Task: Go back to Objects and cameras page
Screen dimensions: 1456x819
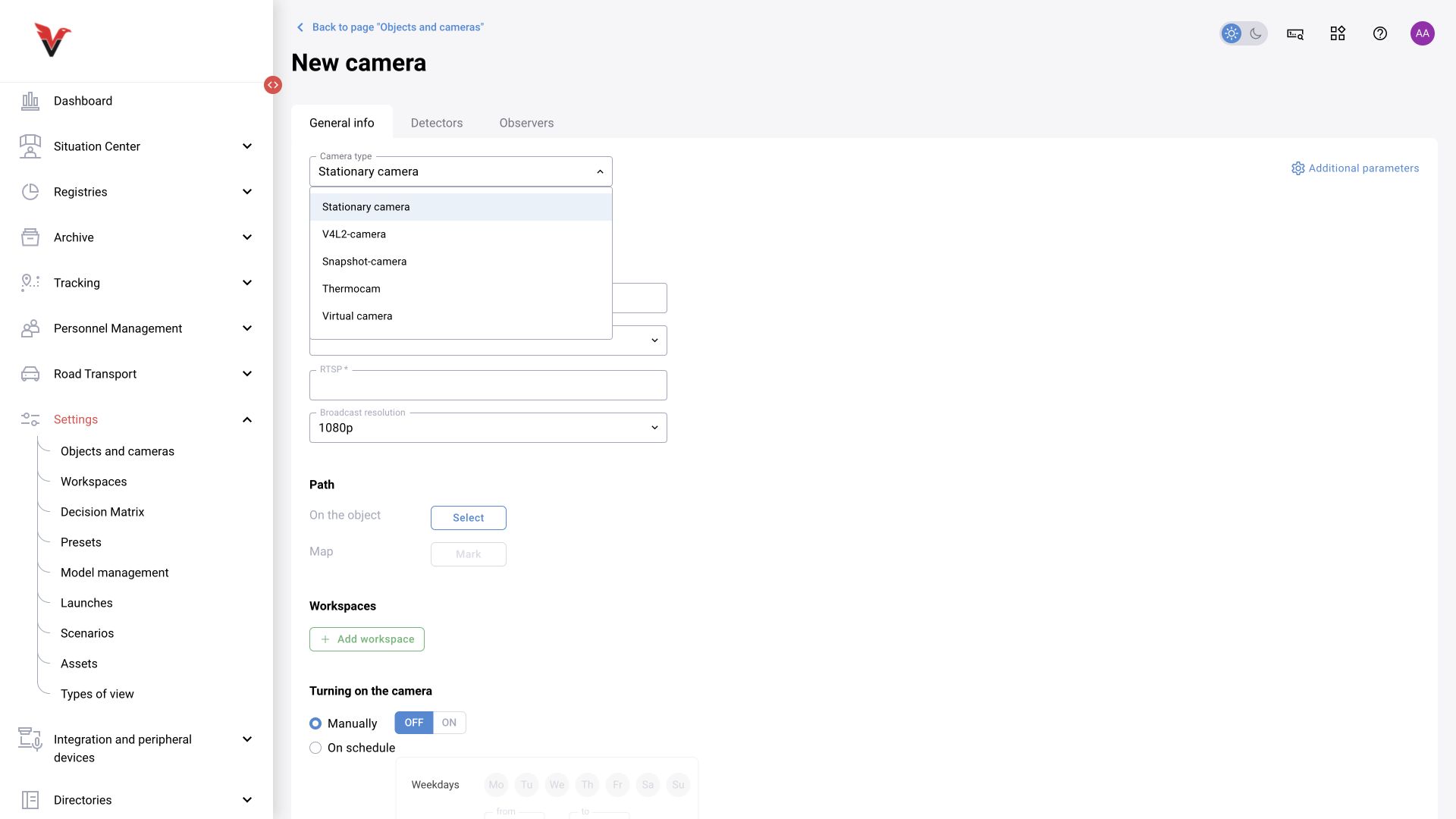Action: [x=390, y=27]
